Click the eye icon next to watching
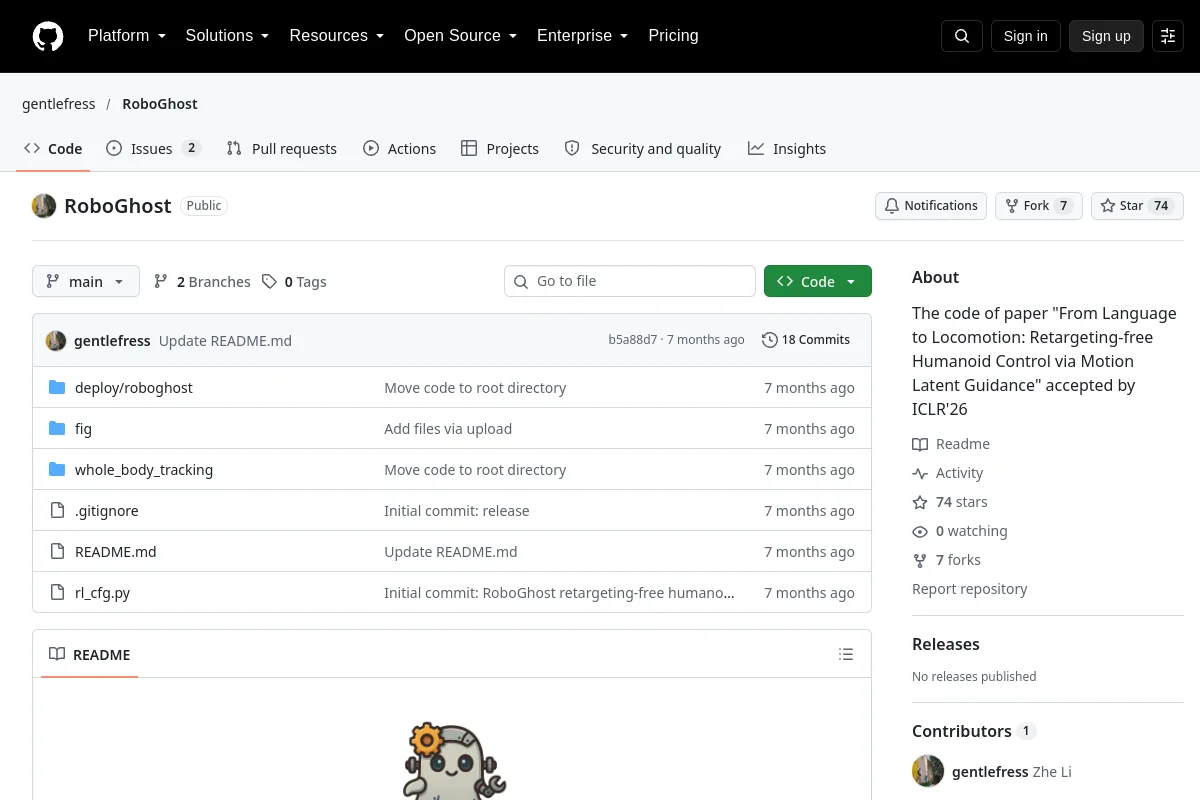 point(920,531)
